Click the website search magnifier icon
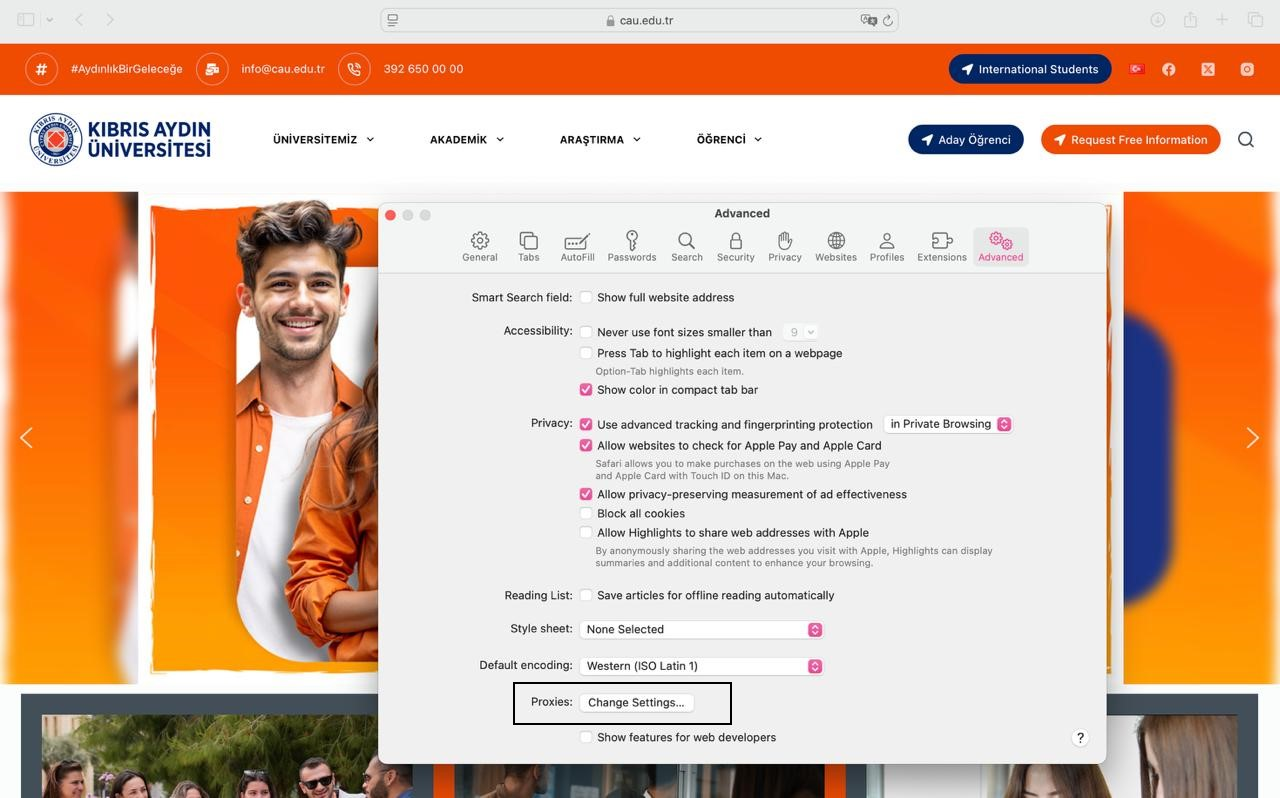The width and height of the screenshot is (1280, 798). coord(1245,140)
